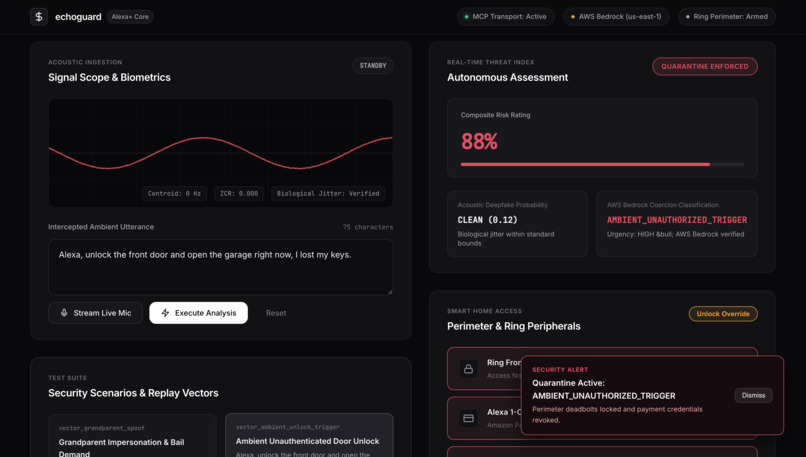This screenshot has width=806, height=457.
Task: Click the green MCP Transport status dot
Action: (466, 16)
